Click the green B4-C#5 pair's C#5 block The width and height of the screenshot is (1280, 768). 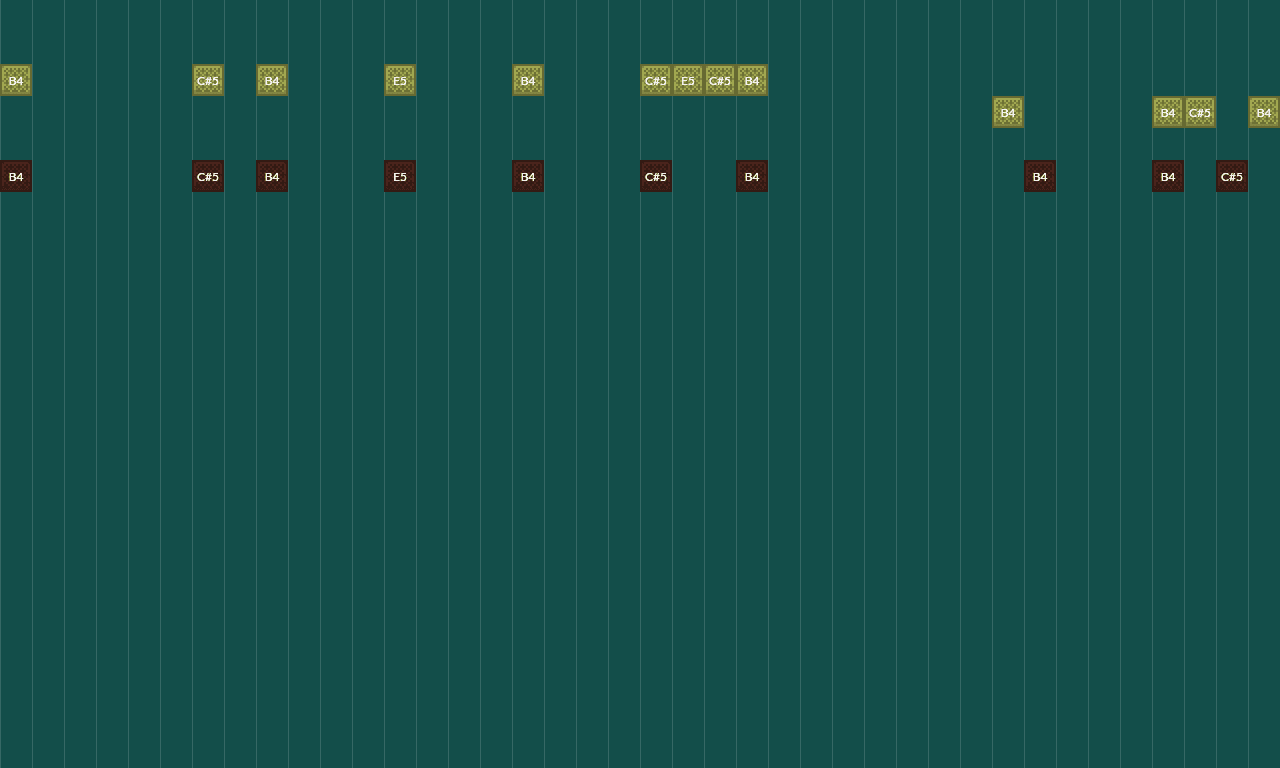1199,112
